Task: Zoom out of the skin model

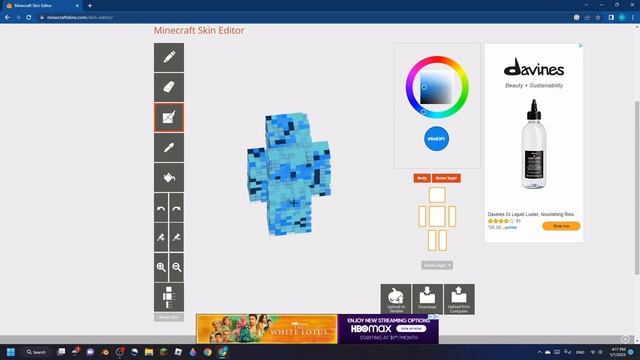Action: [x=176, y=267]
